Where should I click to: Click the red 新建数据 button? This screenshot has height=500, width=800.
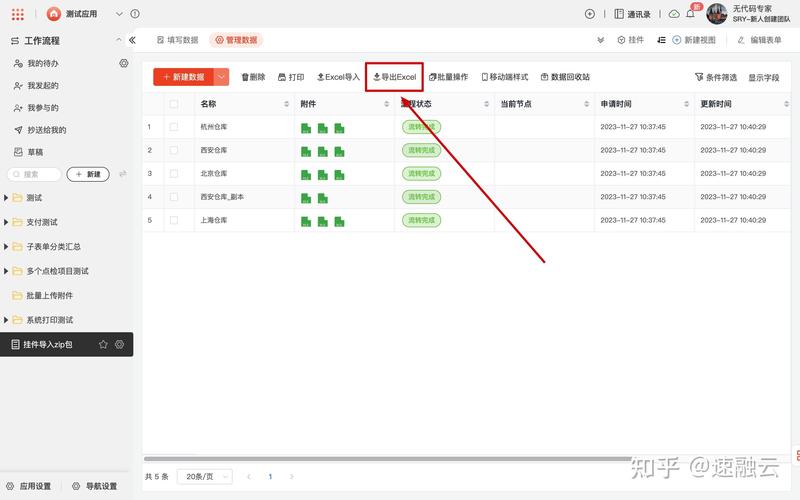pyautogui.click(x=183, y=77)
